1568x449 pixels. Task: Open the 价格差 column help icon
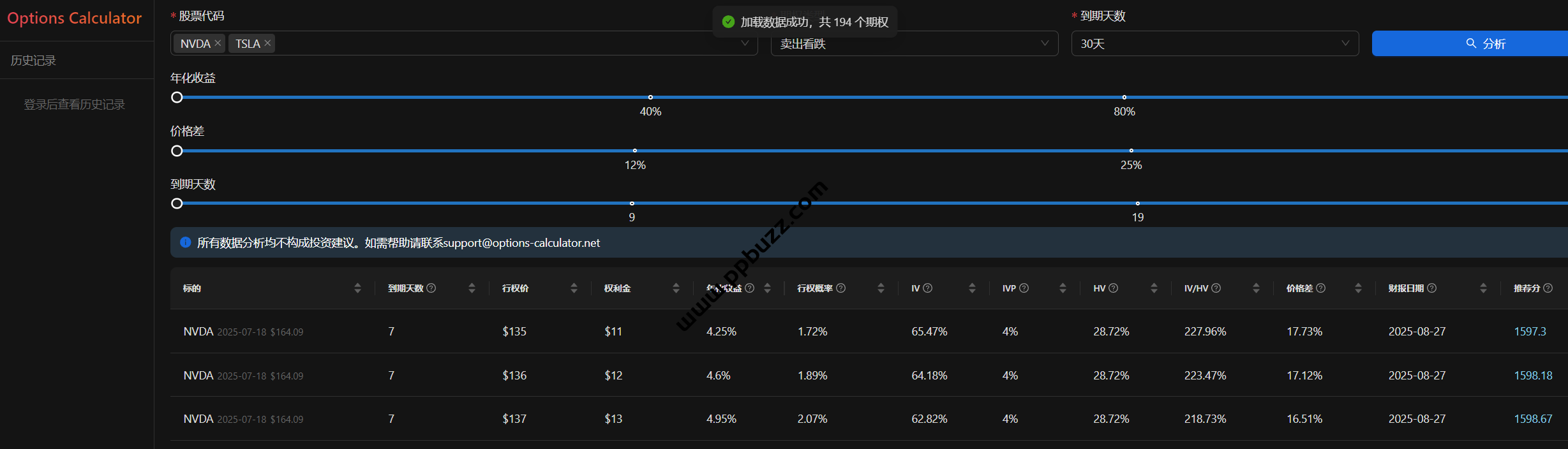(1321, 288)
